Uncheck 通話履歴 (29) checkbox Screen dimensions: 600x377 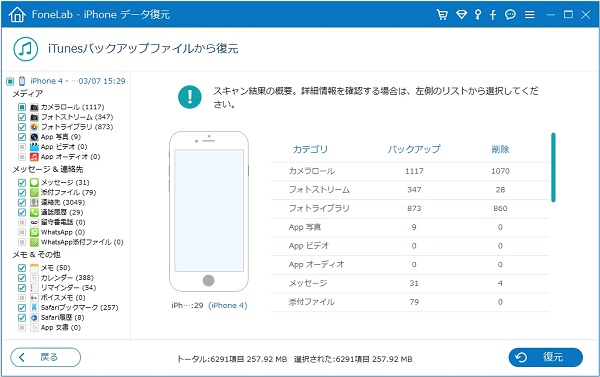click(22, 212)
